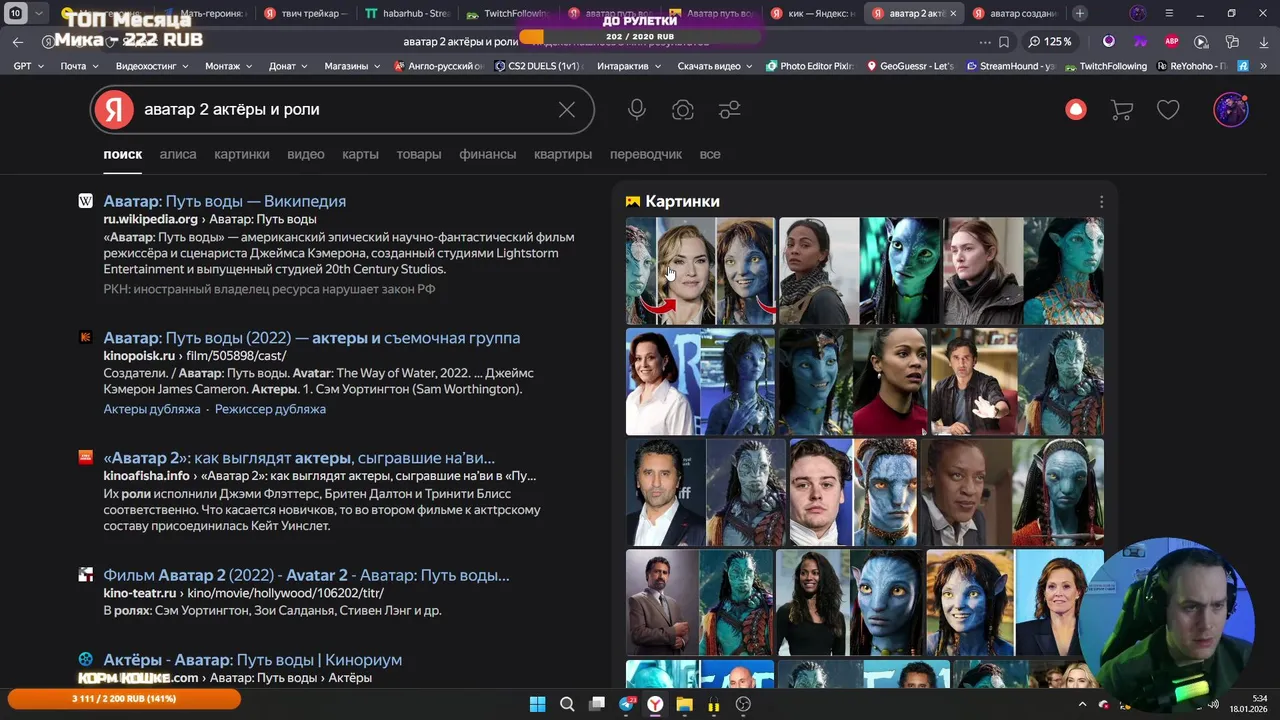The width and height of the screenshot is (1280, 720).
Task: Open Kinopoisk actors and crew result
Action: [x=311, y=338]
